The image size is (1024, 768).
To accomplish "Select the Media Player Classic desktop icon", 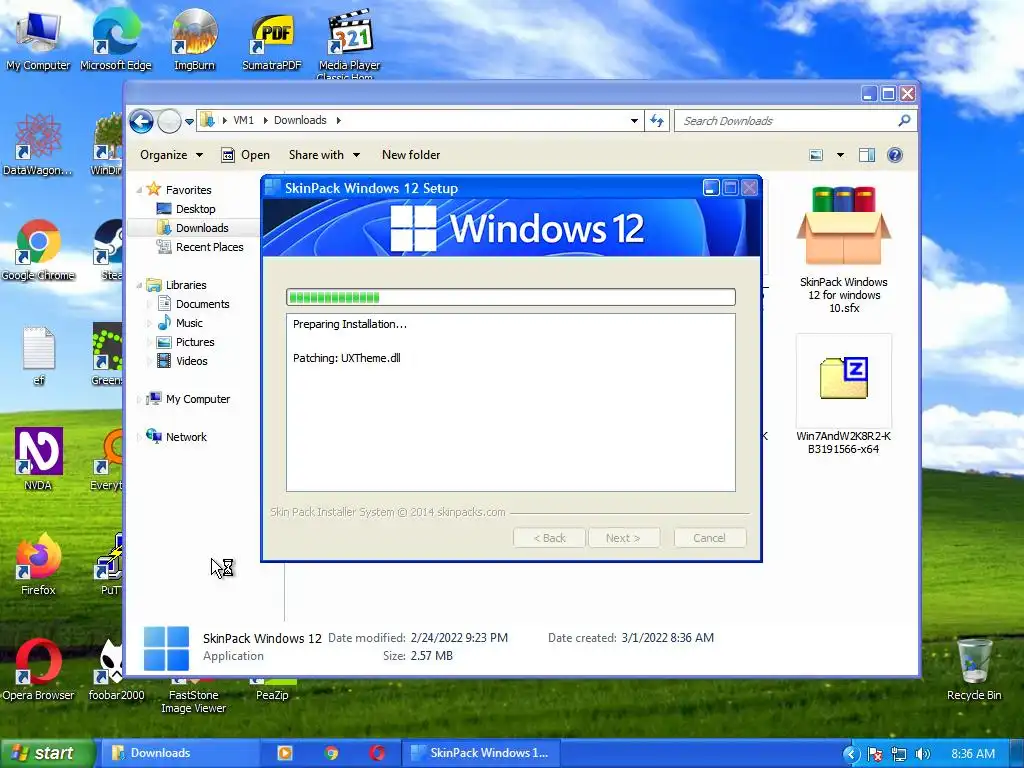I will click(x=349, y=42).
